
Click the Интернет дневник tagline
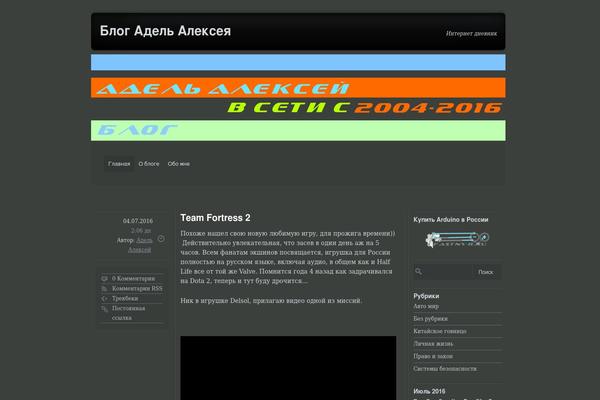coord(471,33)
